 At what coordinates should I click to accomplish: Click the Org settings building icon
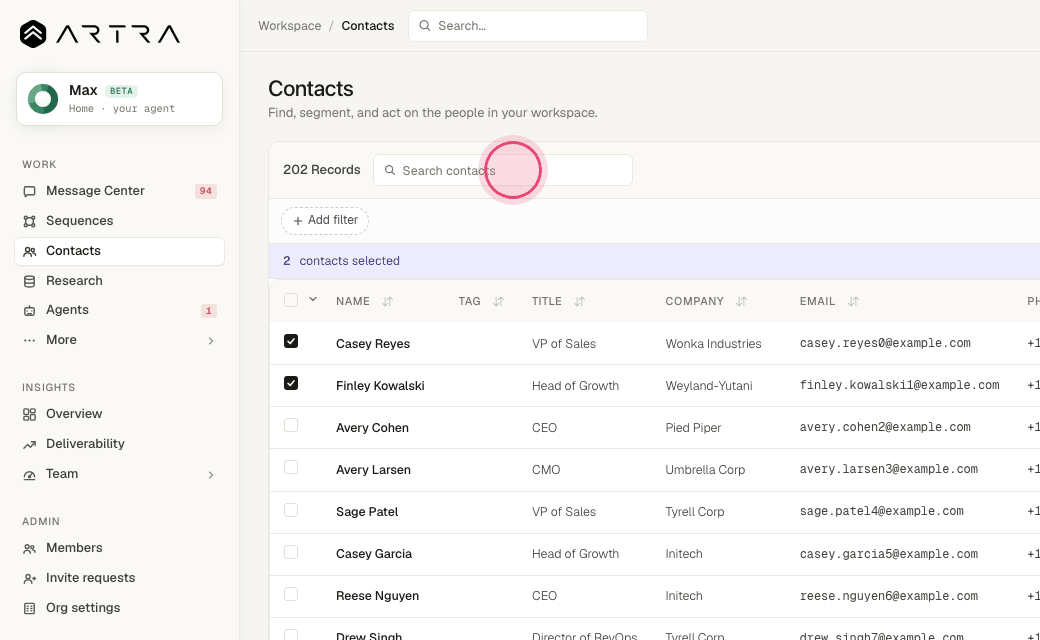pos(29,608)
